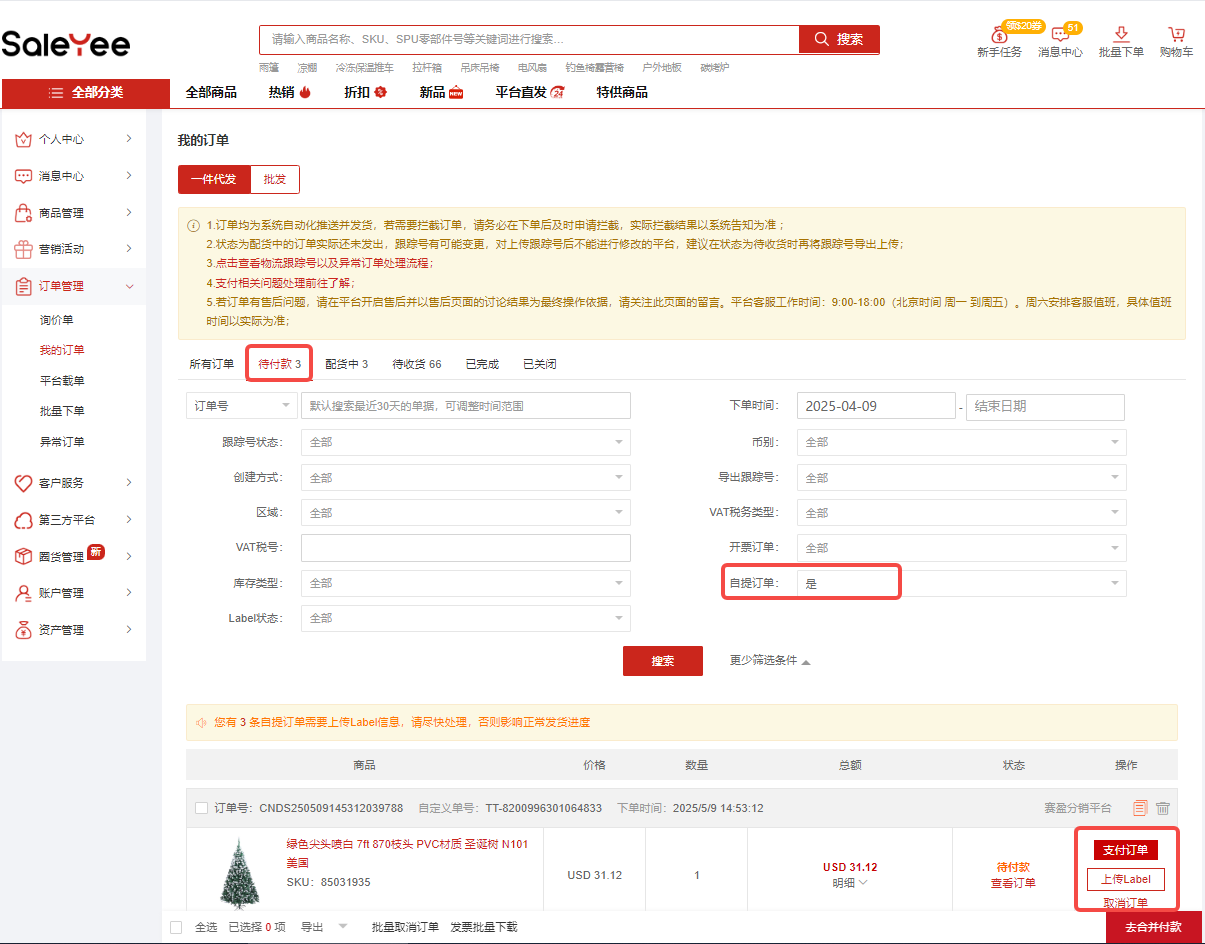Image resolution: width=1205 pixels, height=944 pixels.
Task: Click the newbie task coin icon (新手任务)
Action: click(999, 36)
